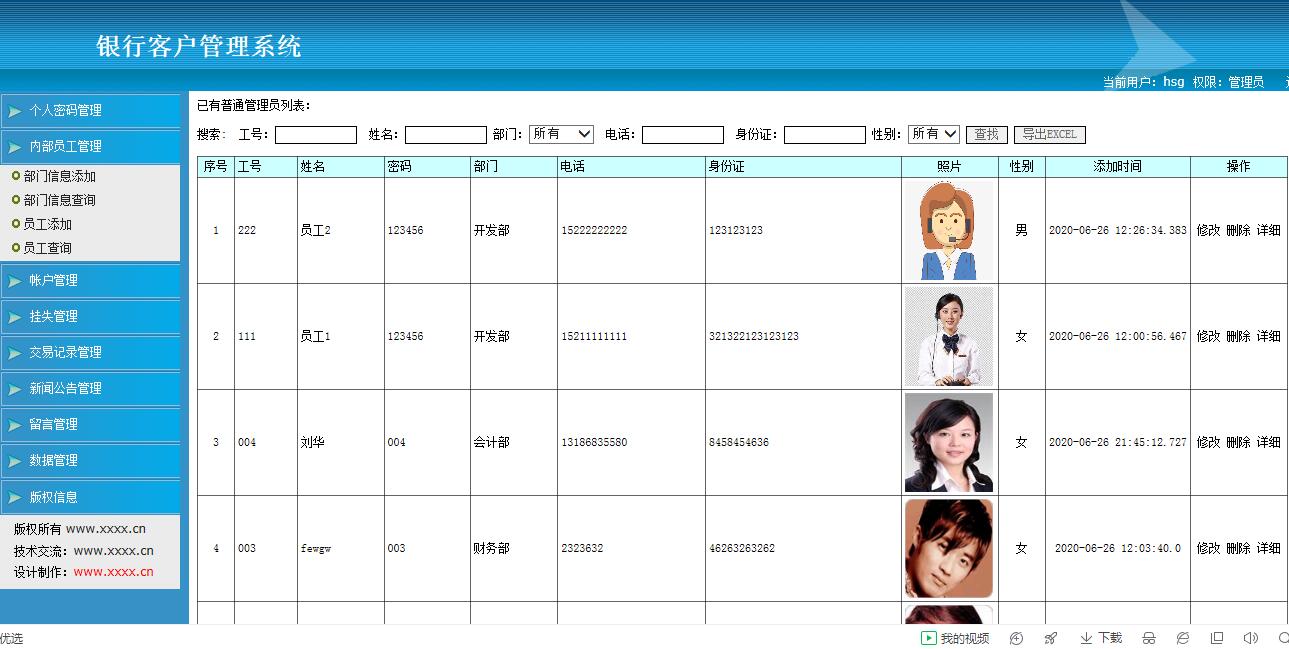This screenshot has height=649, width=1289.
Task: Click the 导出EXCEL export button
Action: [x=1049, y=134]
